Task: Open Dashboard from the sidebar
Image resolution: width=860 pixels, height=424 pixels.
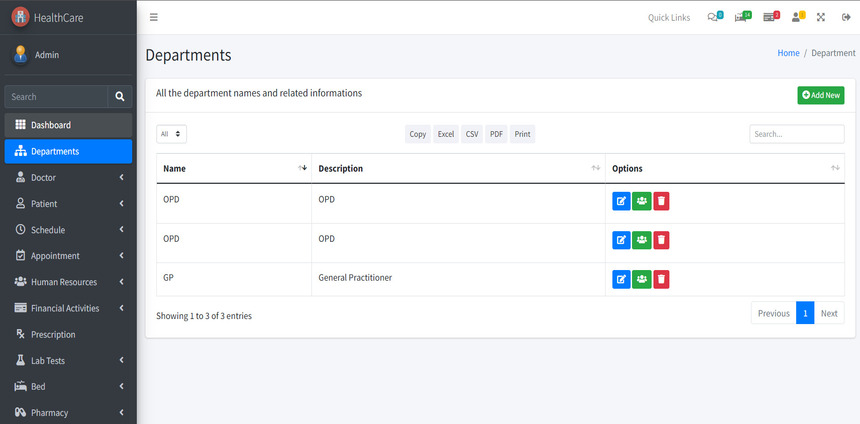Action: (x=68, y=125)
